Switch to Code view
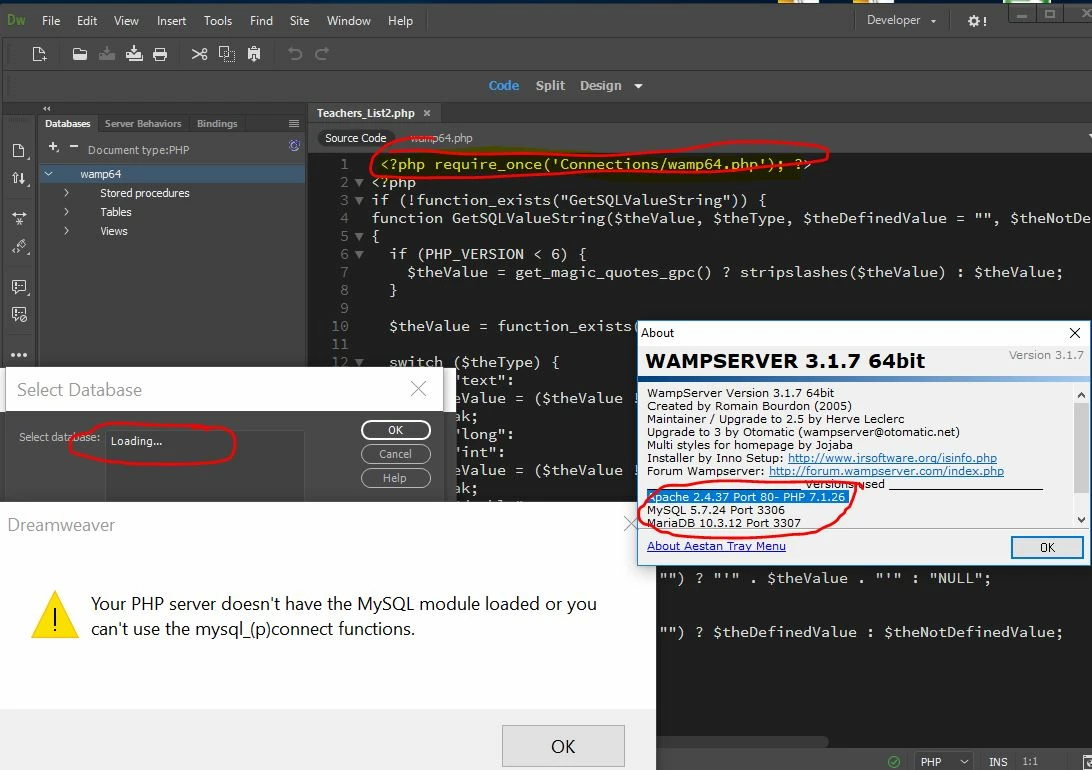The width and height of the screenshot is (1092, 770). pyautogui.click(x=504, y=86)
